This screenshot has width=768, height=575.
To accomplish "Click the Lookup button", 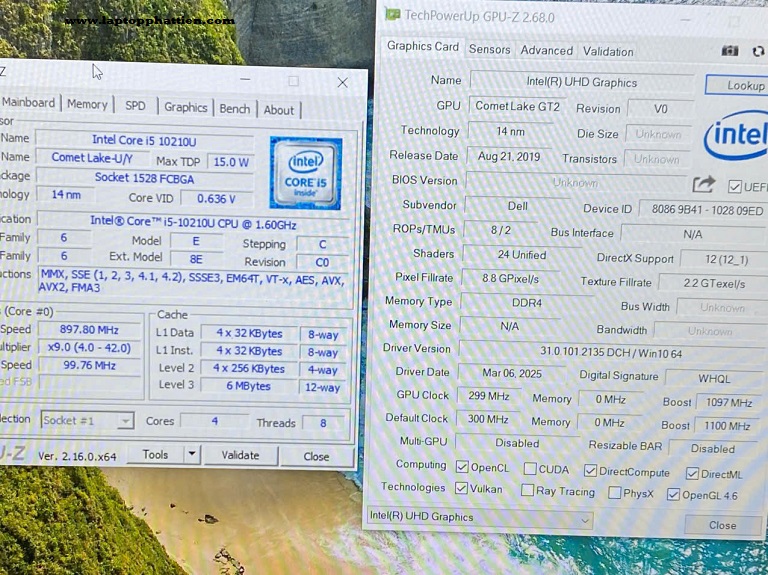I will (740, 86).
